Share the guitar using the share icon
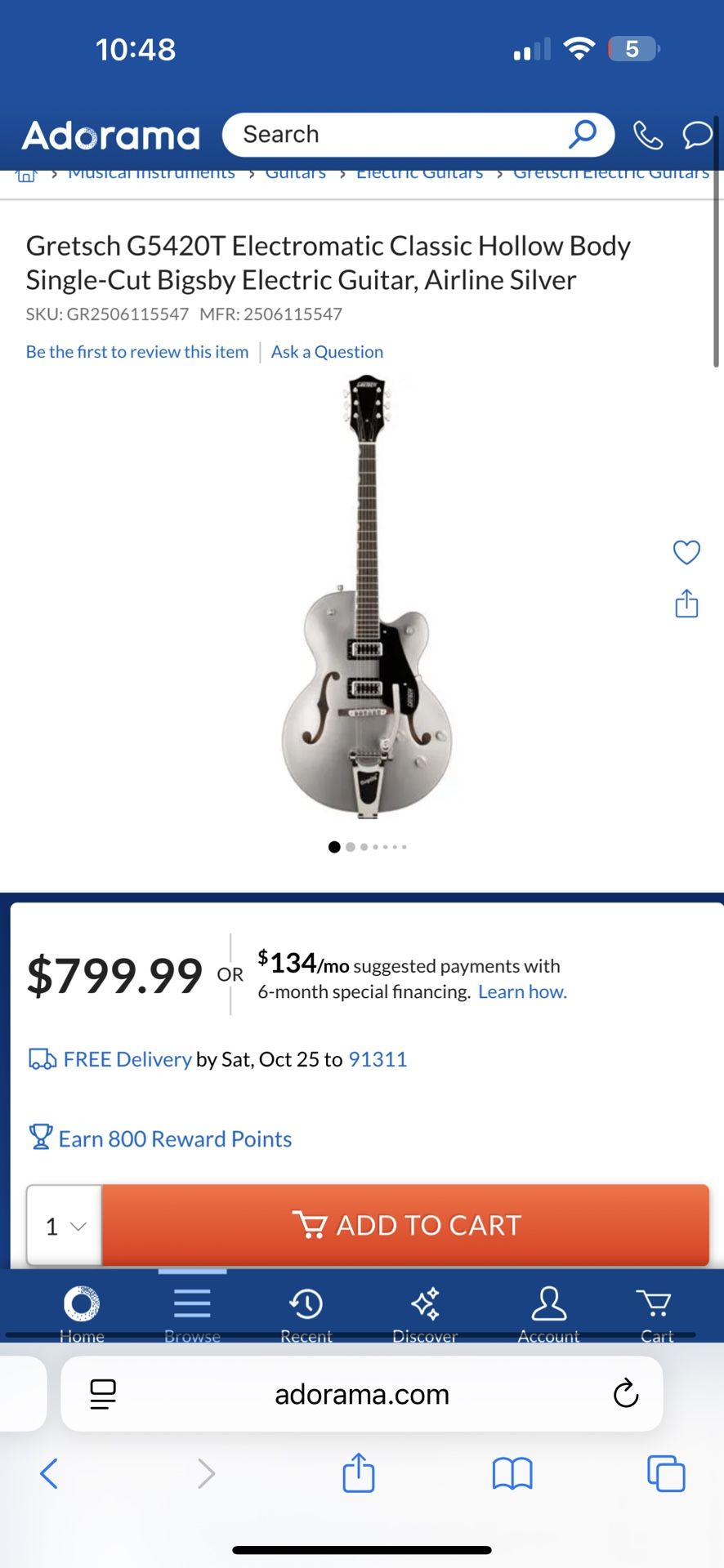This screenshot has width=724, height=1568. [686, 604]
